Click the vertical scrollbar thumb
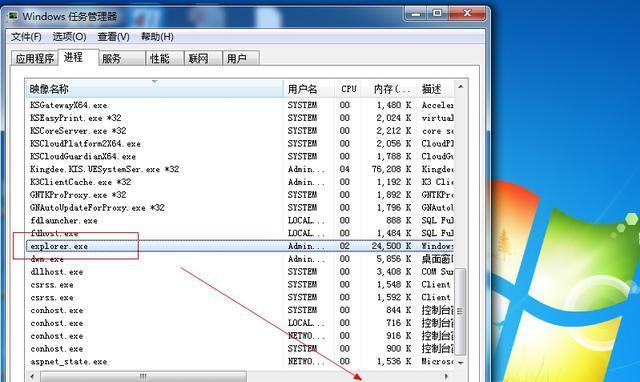This screenshot has height=382, width=640. tap(460, 311)
